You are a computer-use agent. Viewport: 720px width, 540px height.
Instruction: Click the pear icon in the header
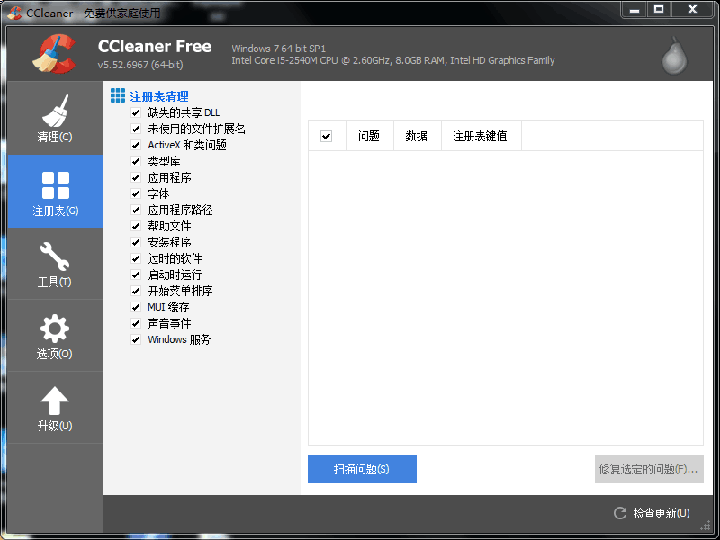click(674, 56)
